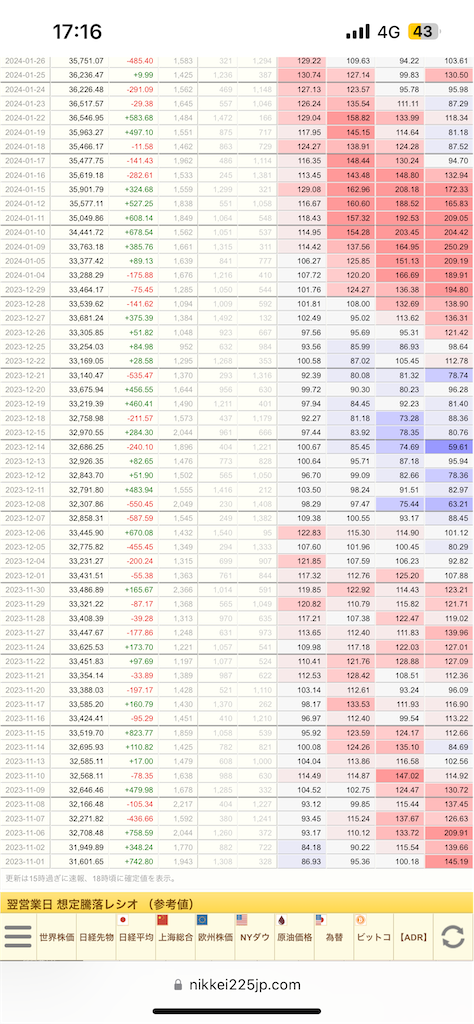Click the change value +678.54
This screenshot has width=474, height=1024.
(x=139, y=232)
